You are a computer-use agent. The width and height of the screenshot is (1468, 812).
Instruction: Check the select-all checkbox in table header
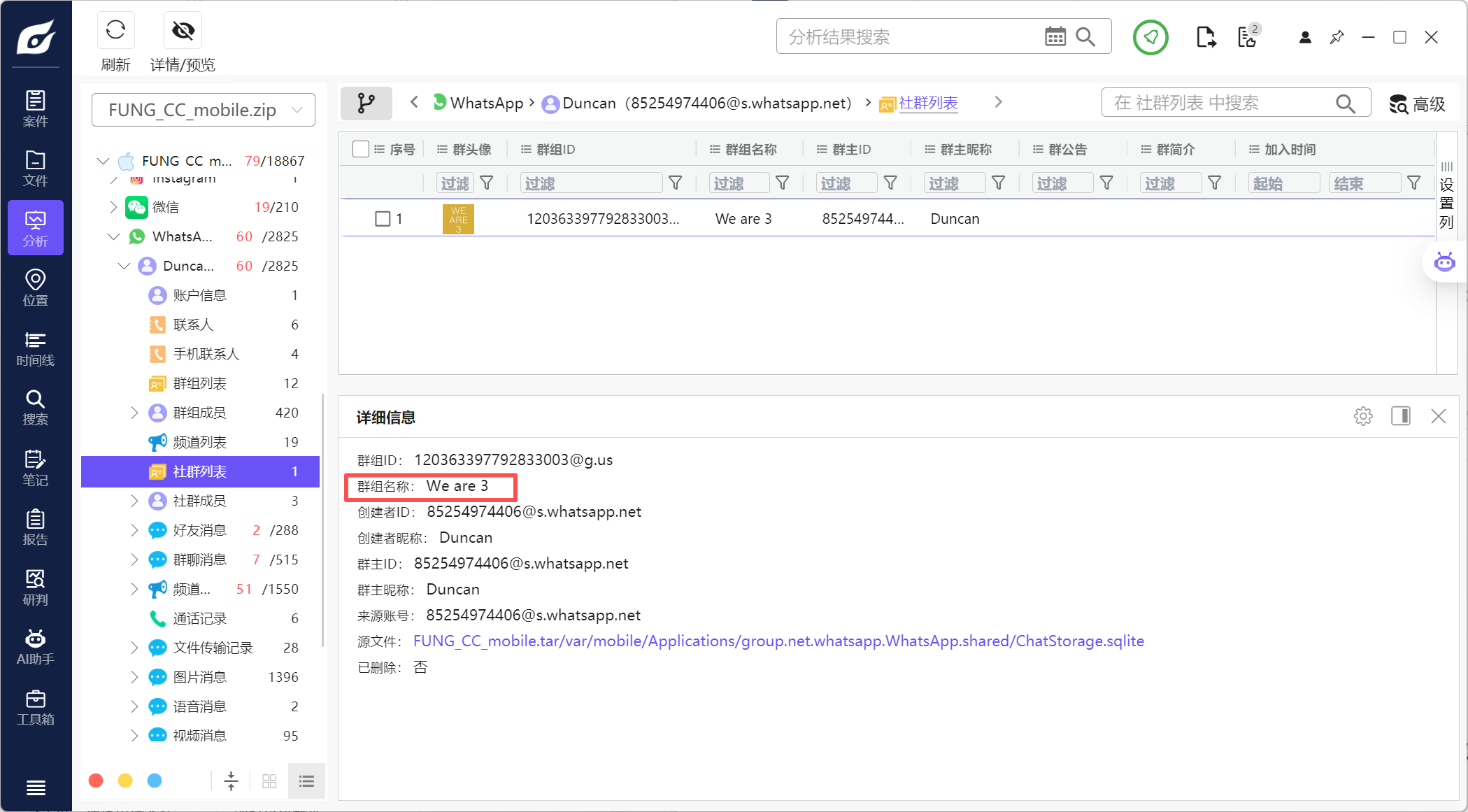(x=361, y=149)
